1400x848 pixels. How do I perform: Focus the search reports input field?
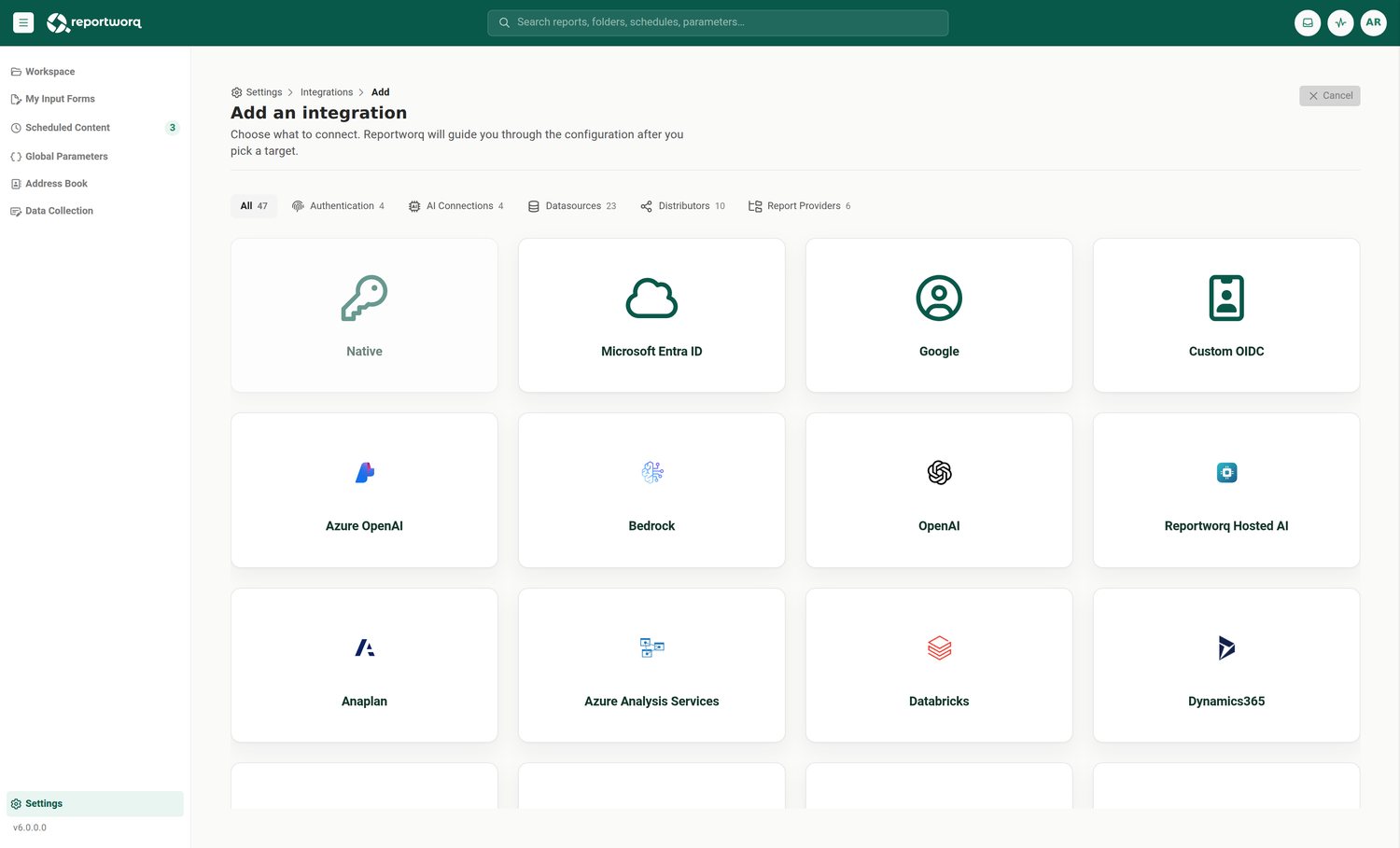pyautogui.click(x=718, y=22)
